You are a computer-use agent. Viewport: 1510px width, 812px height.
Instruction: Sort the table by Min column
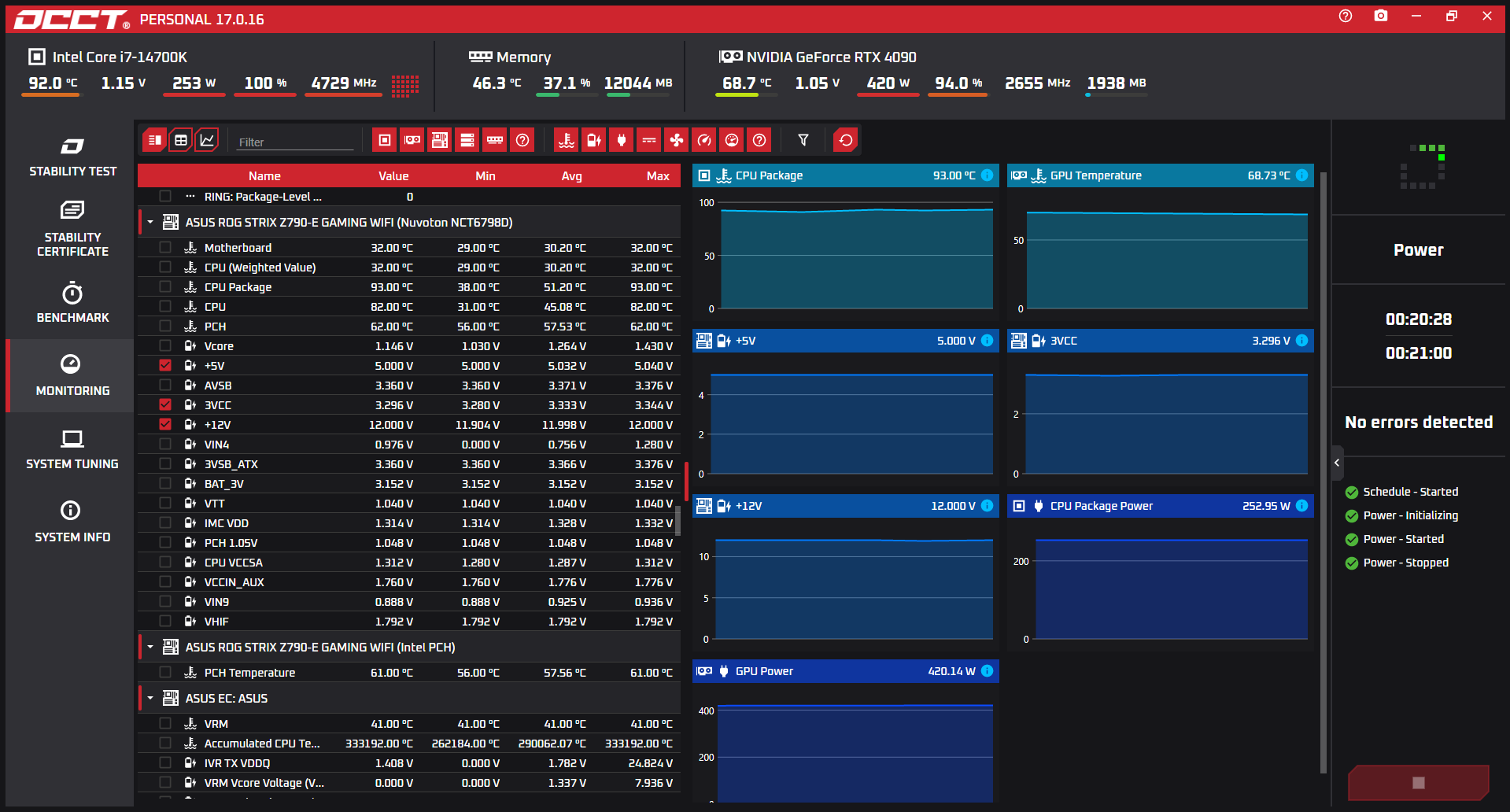click(x=485, y=175)
